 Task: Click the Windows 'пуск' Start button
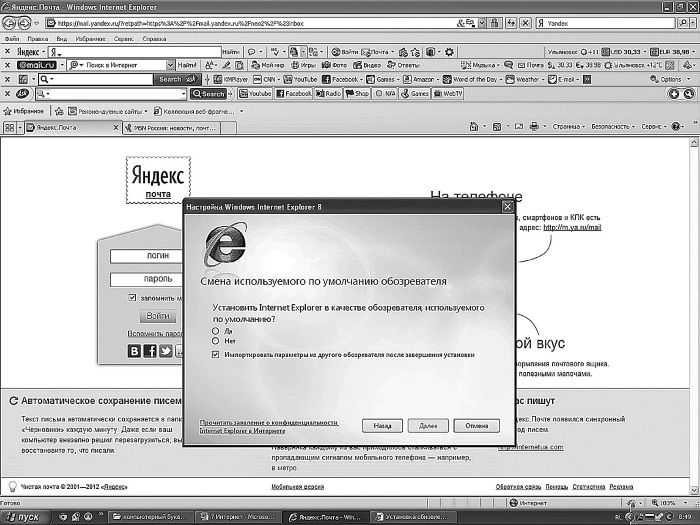(x=24, y=517)
